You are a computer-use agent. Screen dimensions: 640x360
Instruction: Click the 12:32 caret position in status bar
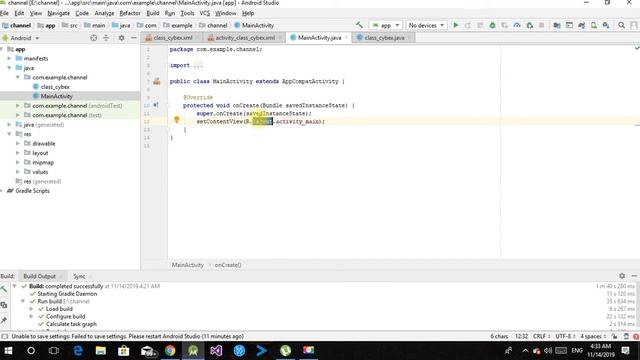[521, 336]
